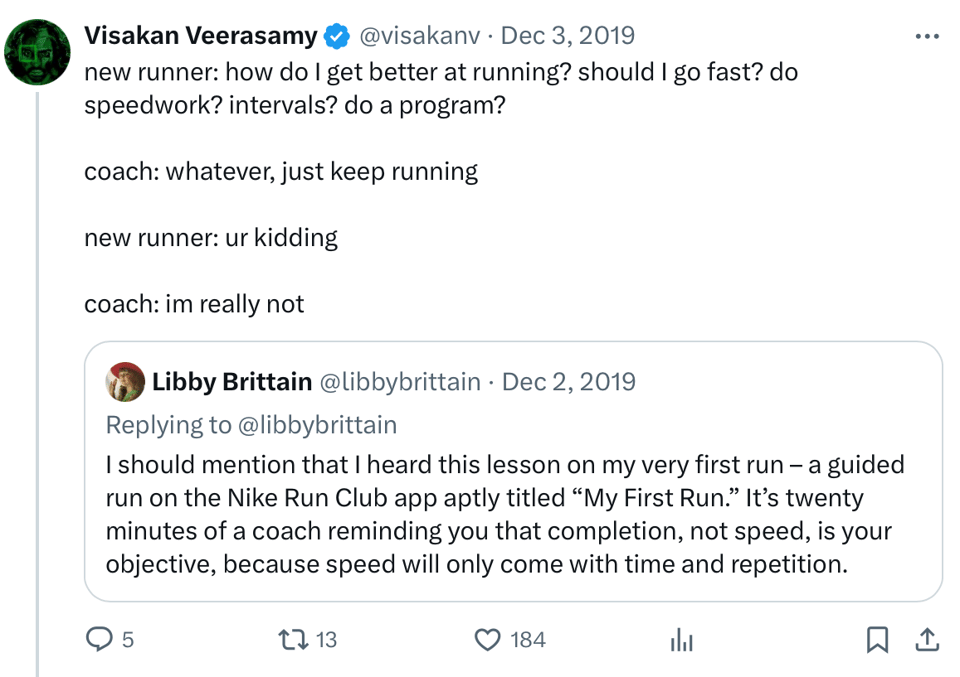Click the share upload icon

[x=926, y=640]
